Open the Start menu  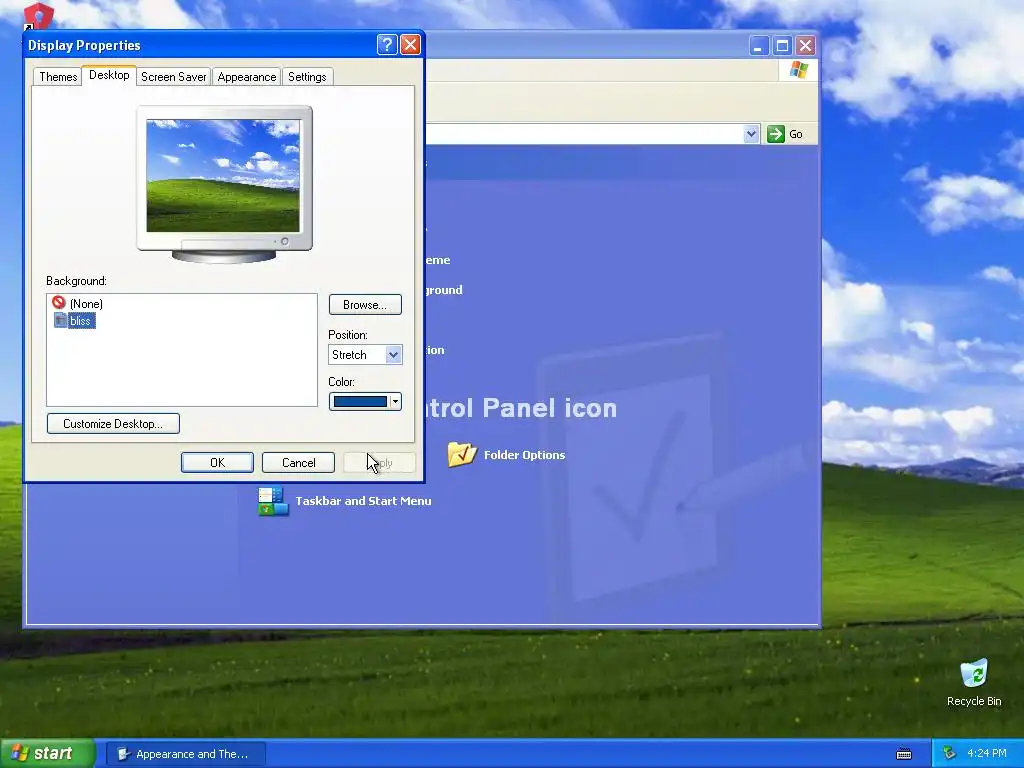point(47,753)
